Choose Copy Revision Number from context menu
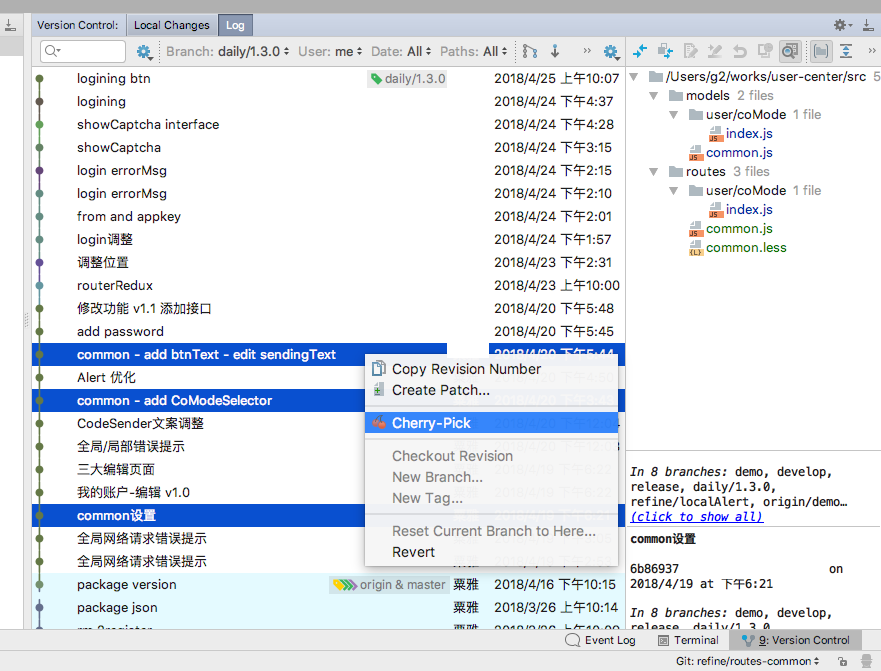 [x=491, y=369]
